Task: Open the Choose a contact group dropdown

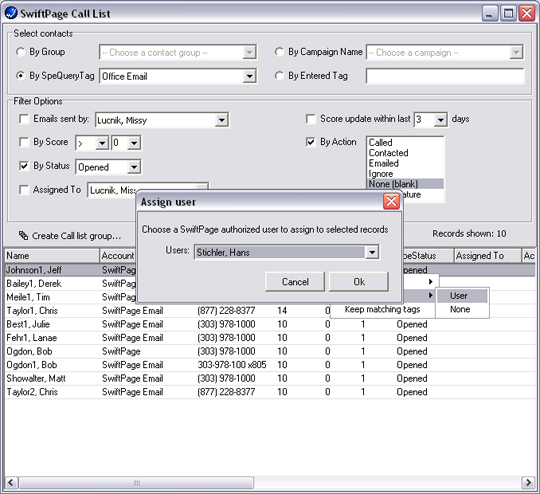Action: pos(249,53)
